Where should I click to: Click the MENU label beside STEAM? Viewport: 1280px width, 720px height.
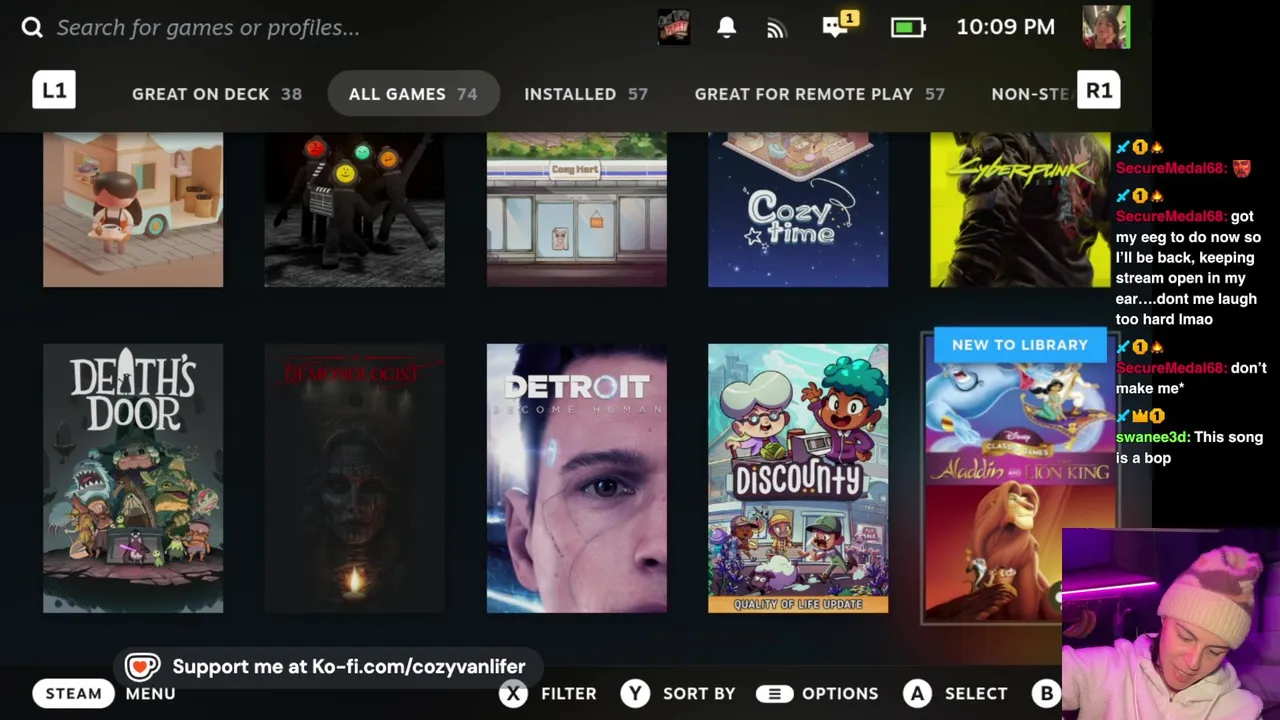(x=150, y=693)
